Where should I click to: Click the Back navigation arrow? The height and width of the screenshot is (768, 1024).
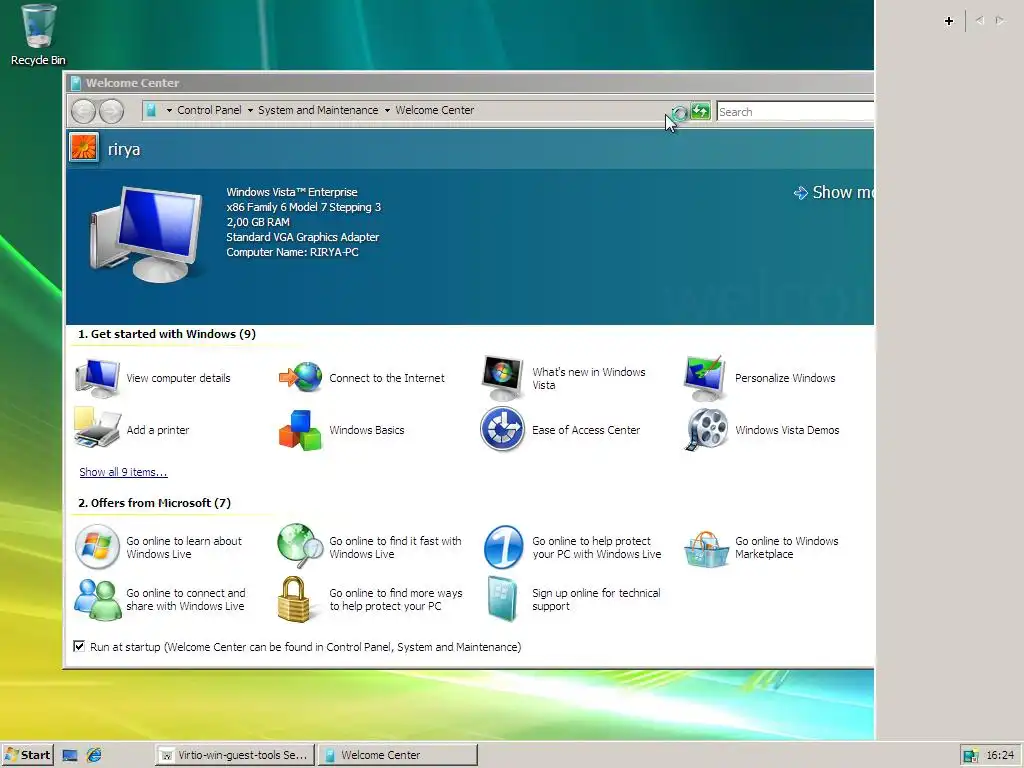[x=84, y=111]
